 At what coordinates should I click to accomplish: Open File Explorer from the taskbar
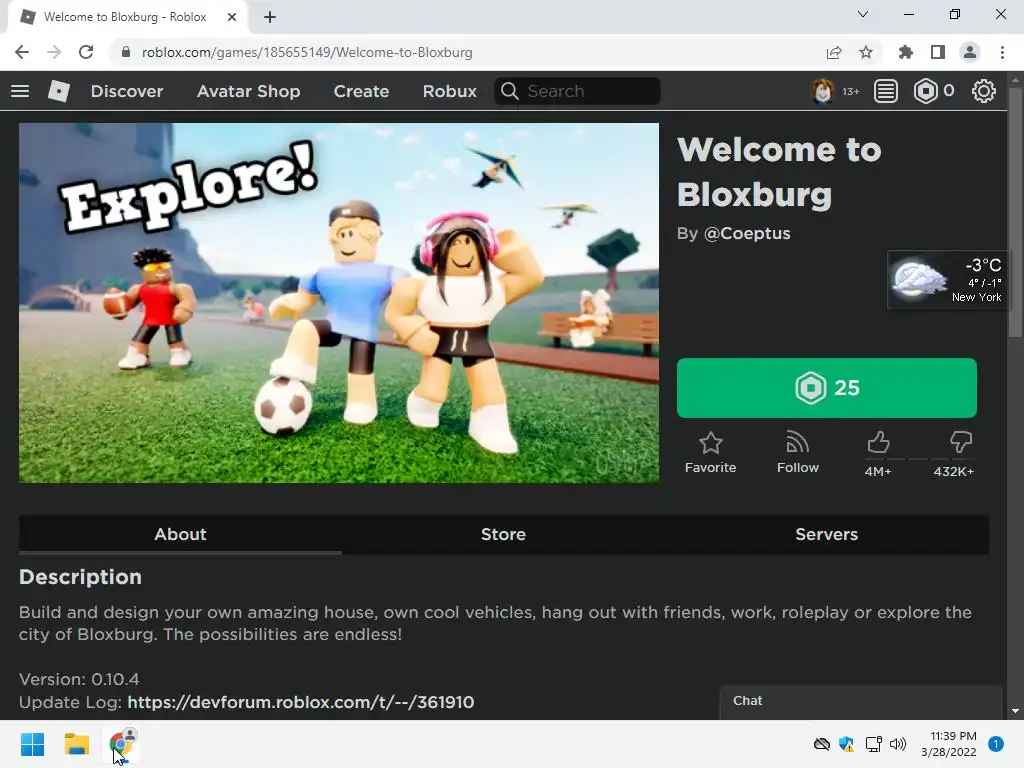point(76,744)
